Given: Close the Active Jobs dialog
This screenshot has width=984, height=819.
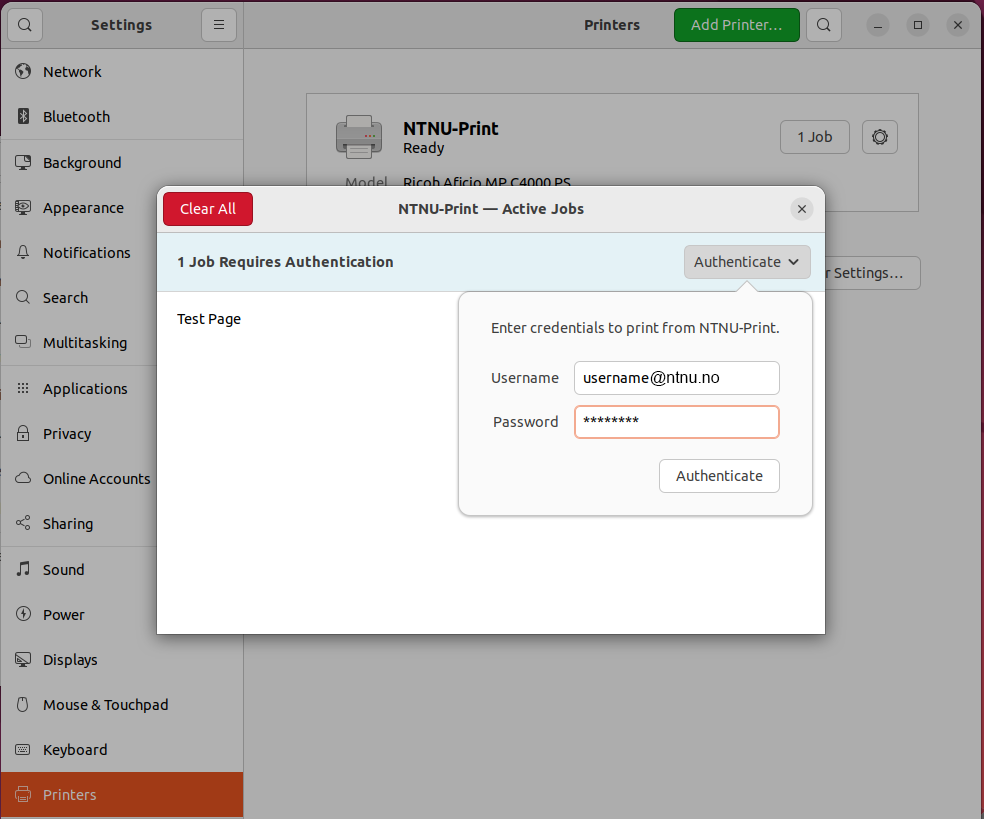Looking at the screenshot, I should [x=801, y=209].
